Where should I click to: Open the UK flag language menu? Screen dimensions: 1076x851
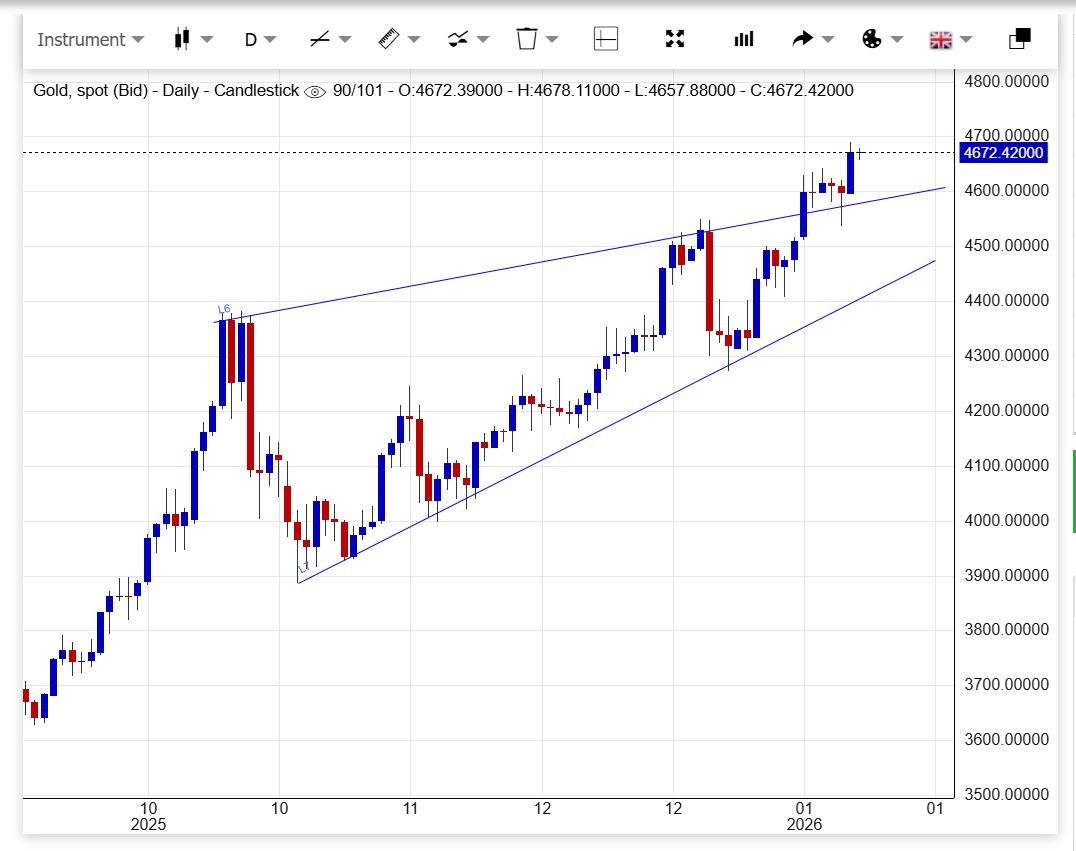(941, 39)
